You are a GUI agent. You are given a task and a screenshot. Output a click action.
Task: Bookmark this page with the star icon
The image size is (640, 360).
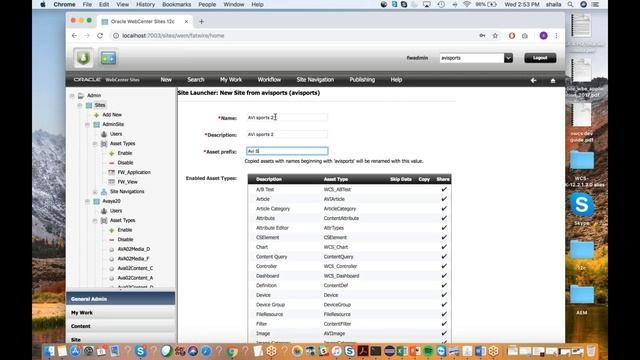coord(495,36)
